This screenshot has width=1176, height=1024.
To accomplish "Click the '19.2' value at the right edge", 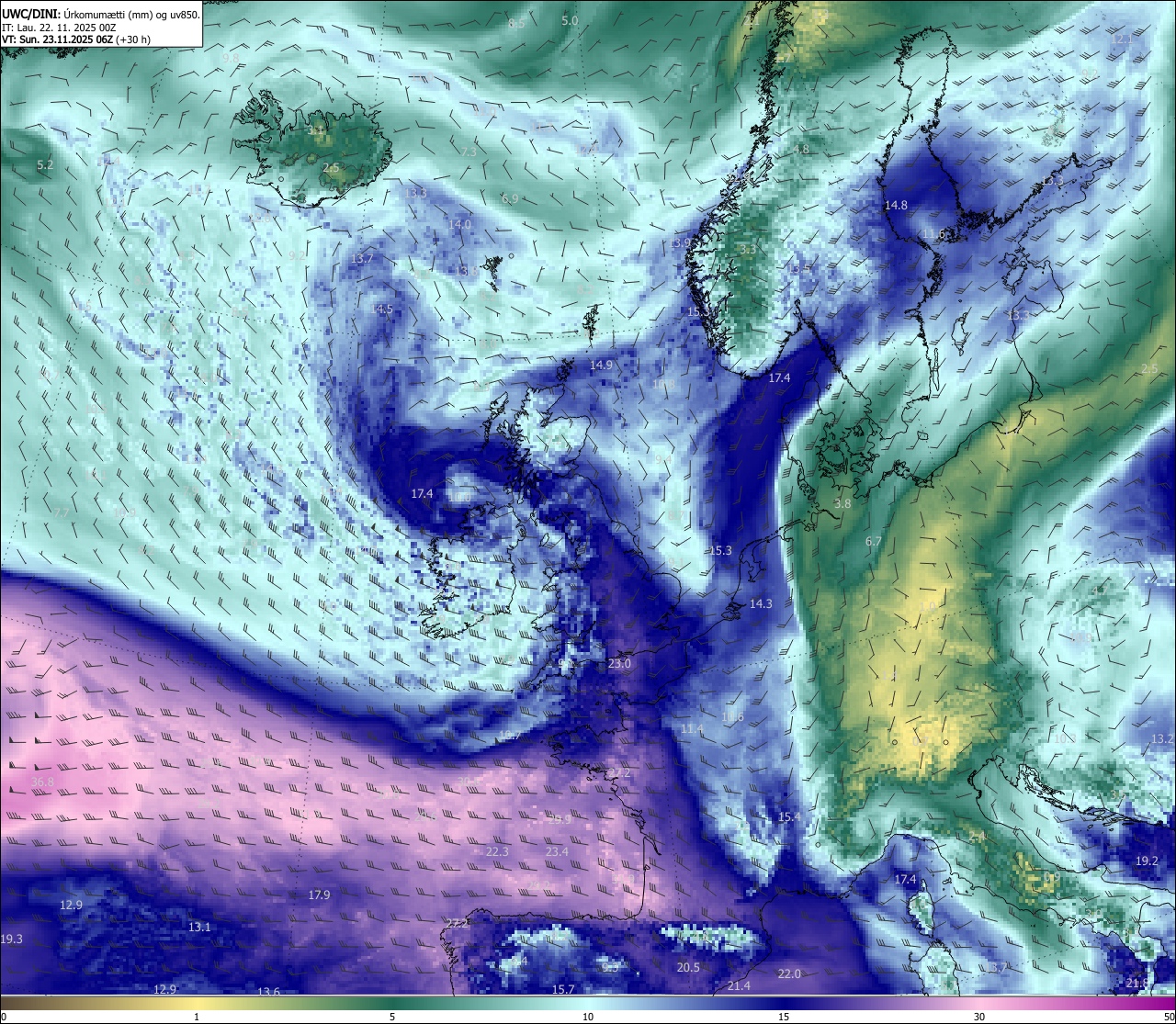I will (x=1147, y=861).
